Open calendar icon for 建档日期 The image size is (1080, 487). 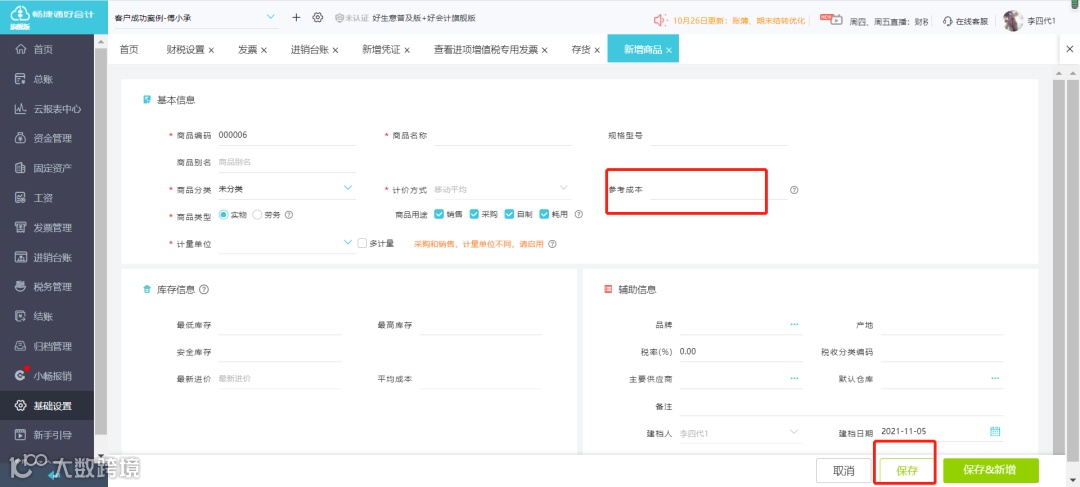tap(995, 431)
